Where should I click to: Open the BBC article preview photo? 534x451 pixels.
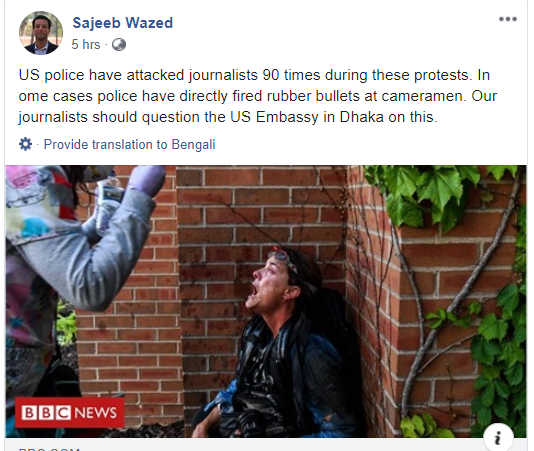click(x=266, y=301)
